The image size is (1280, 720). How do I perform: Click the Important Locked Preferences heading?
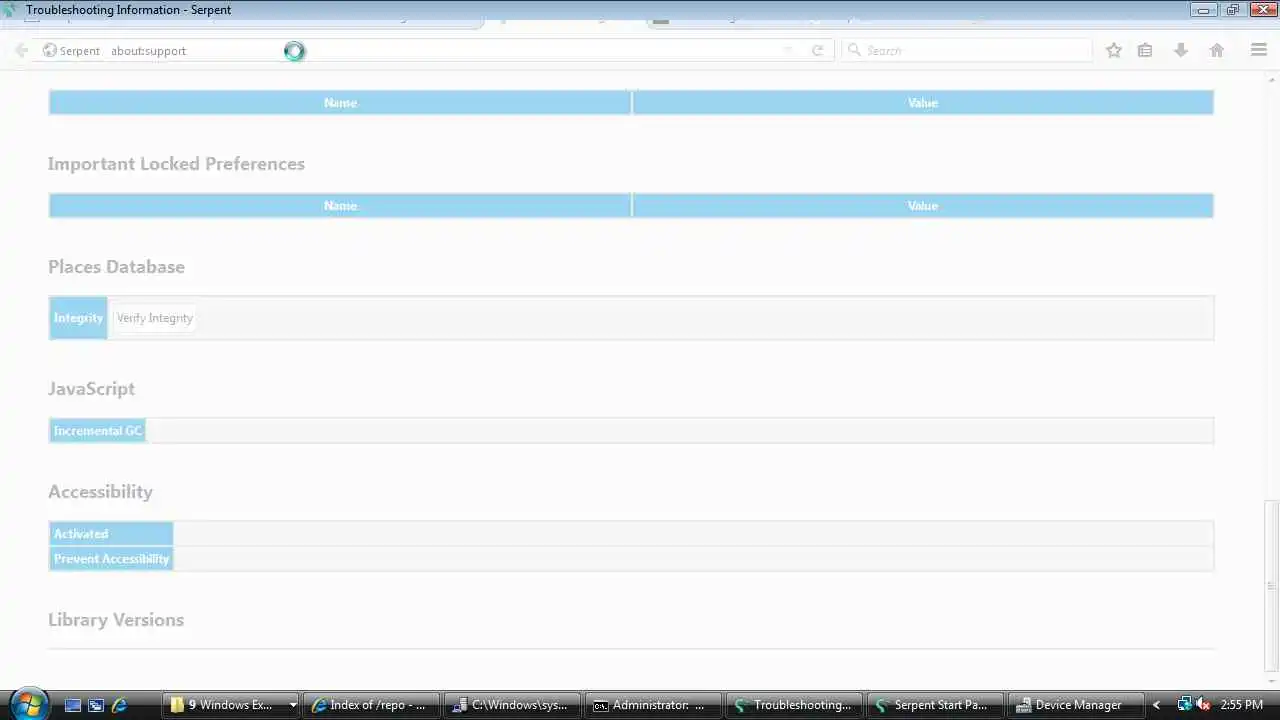point(176,164)
